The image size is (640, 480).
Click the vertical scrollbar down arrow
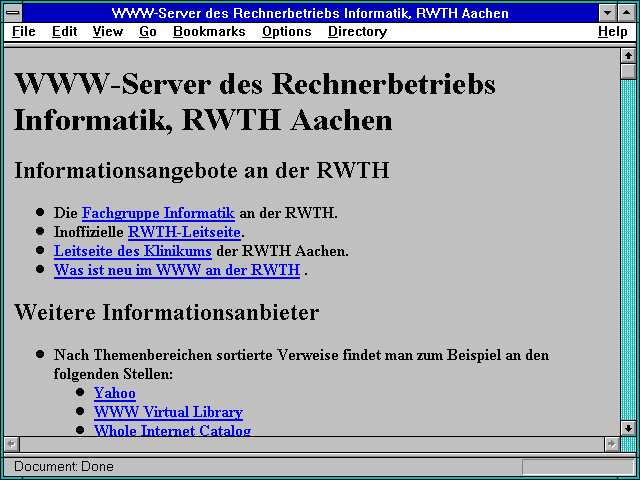point(628,428)
